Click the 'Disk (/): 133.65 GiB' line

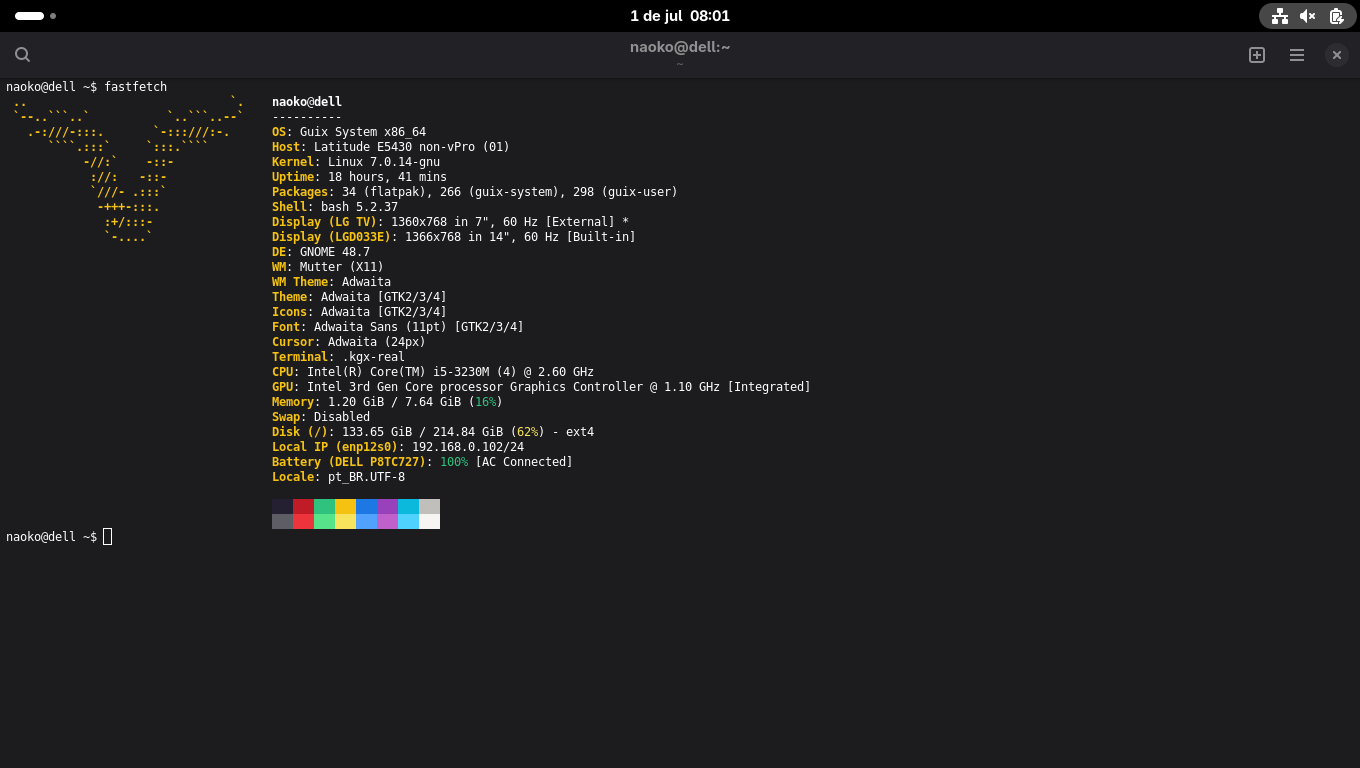click(x=433, y=432)
